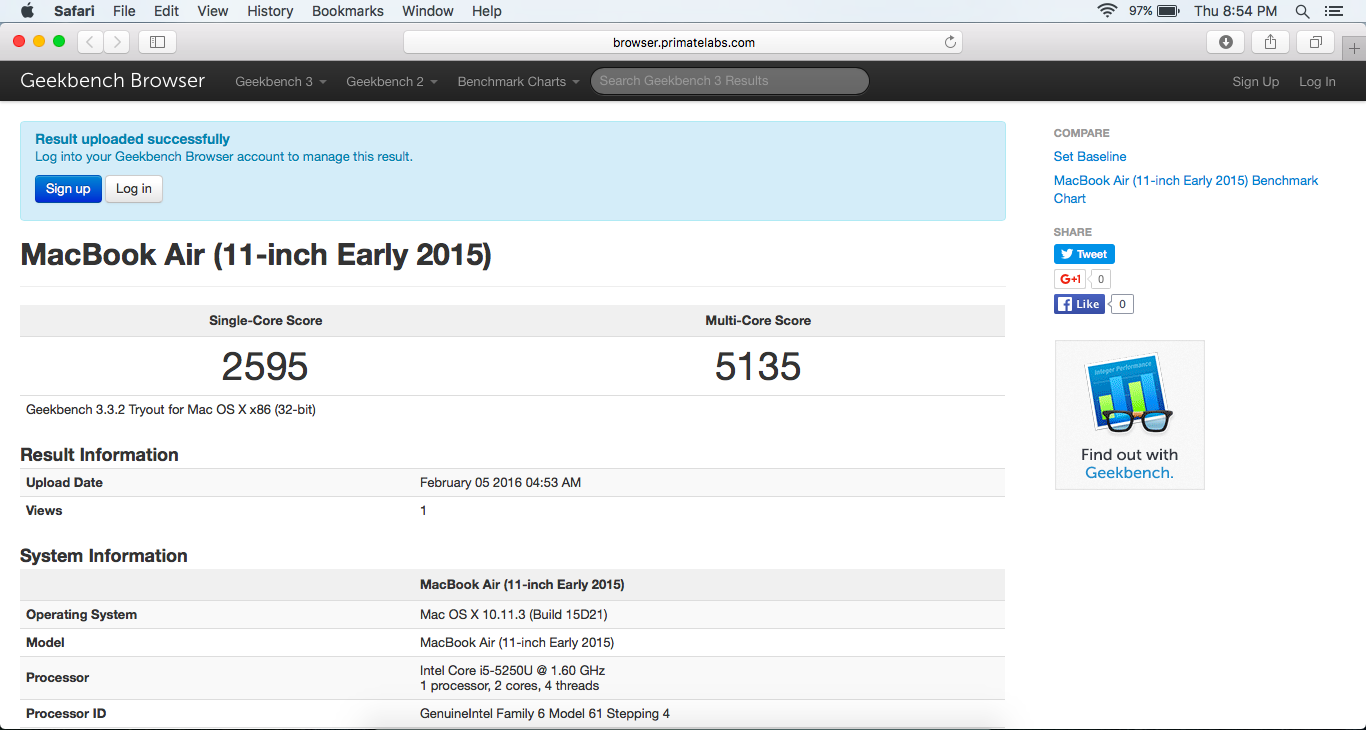Image resolution: width=1366 pixels, height=730 pixels.
Task: Select the single-core score 2595
Action: pos(265,366)
